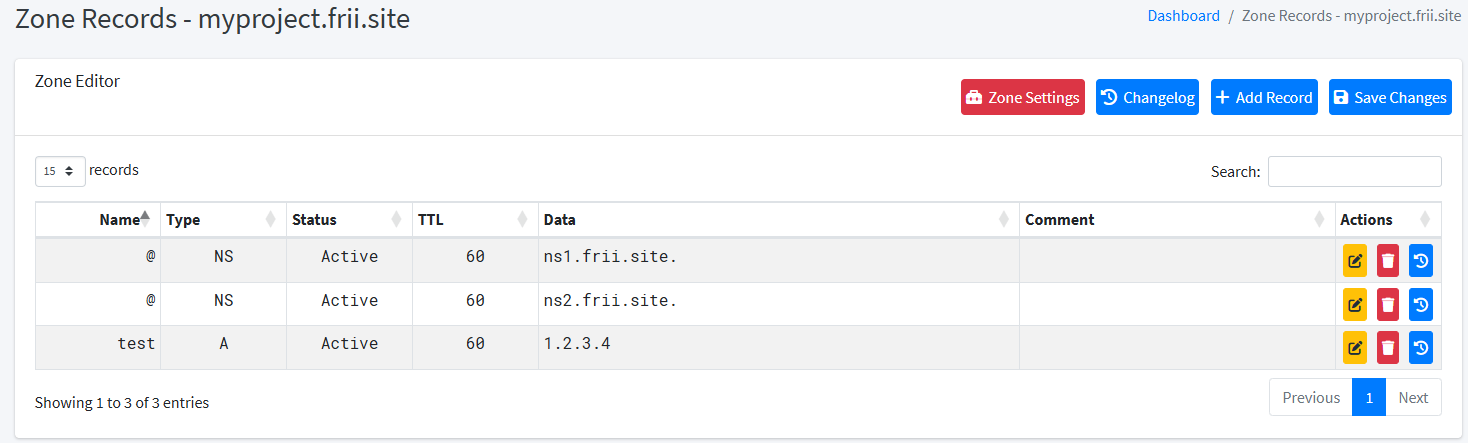1468x443 pixels.
Task: Select the 1.2.3.4 data cell
Action: click(779, 347)
